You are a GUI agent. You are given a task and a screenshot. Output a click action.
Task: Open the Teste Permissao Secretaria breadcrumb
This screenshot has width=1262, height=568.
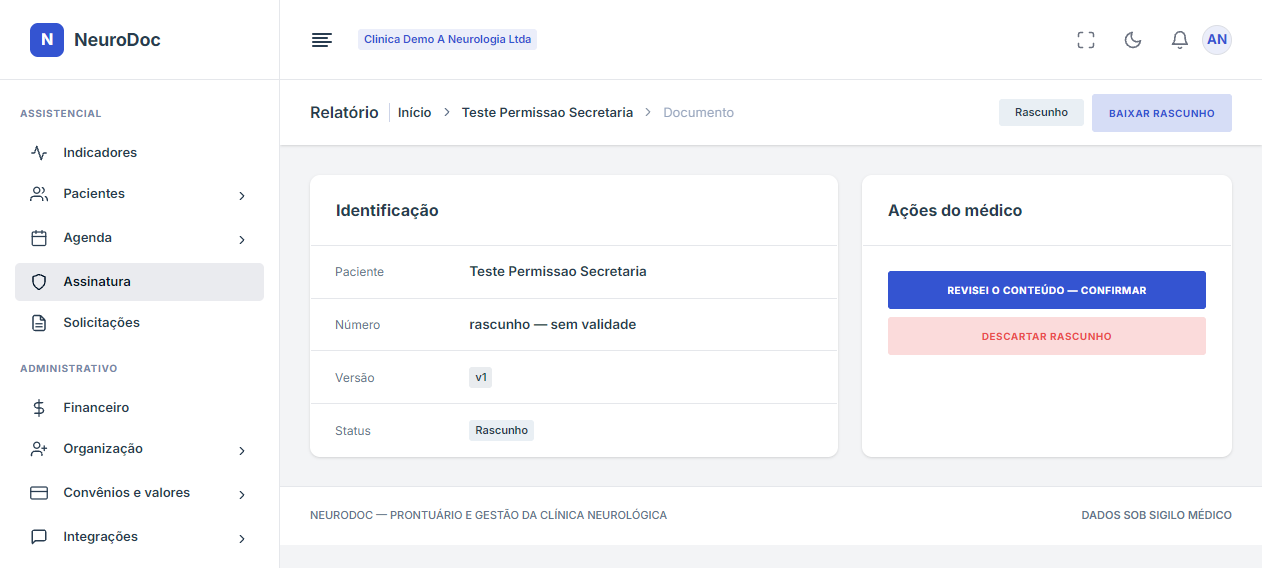547,113
